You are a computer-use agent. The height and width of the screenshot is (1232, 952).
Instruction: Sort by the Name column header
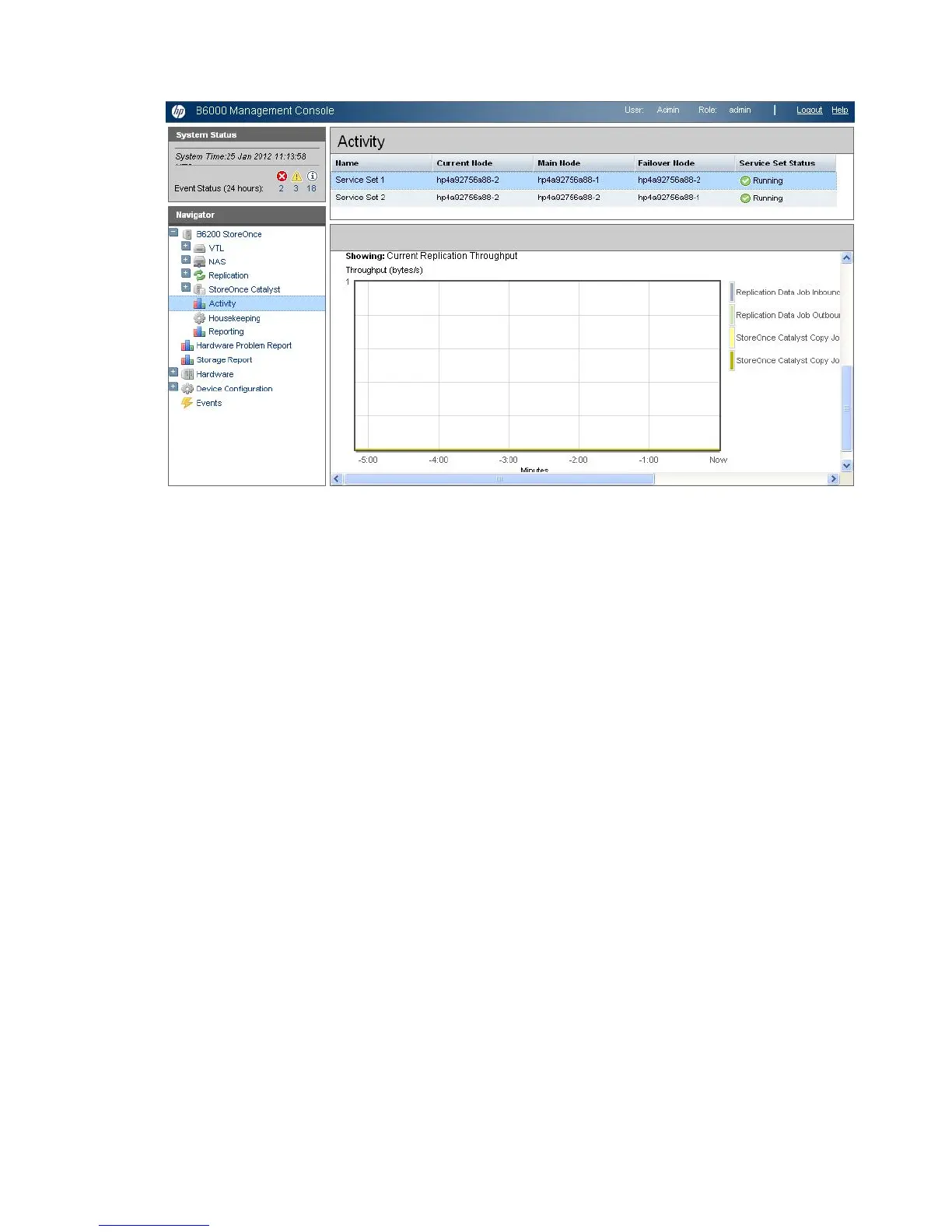coord(381,163)
